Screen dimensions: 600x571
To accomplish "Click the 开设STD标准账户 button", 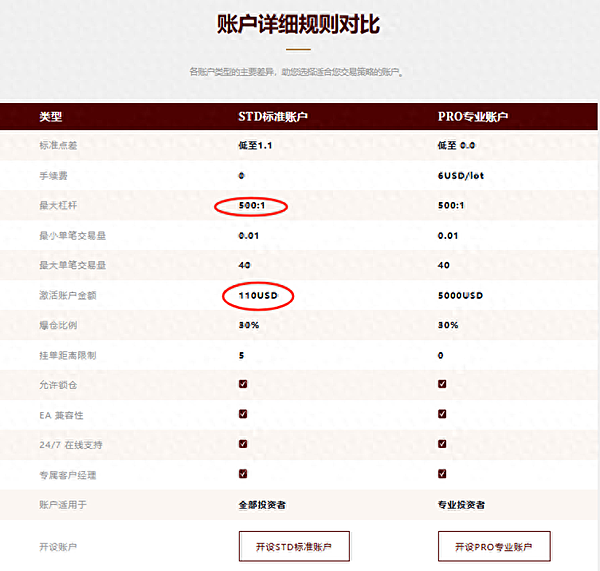I will [x=294, y=547].
